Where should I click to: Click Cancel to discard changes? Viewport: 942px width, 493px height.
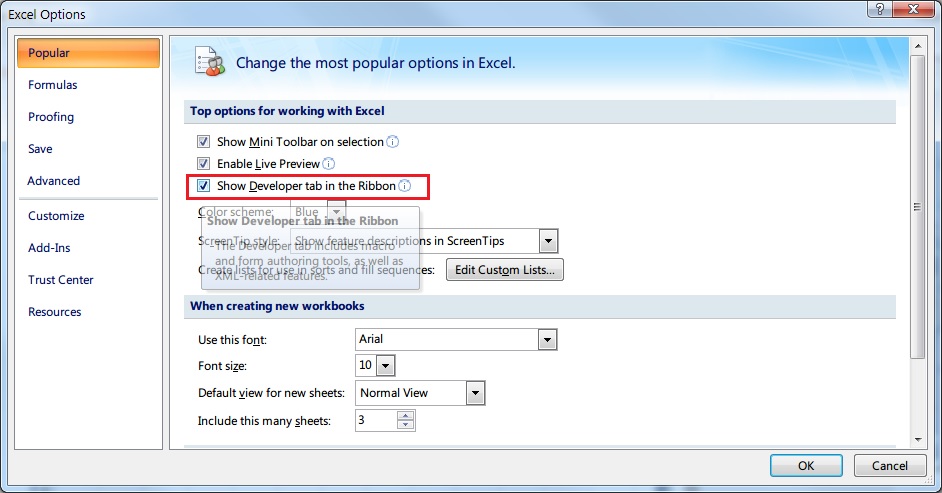(x=890, y=465)
